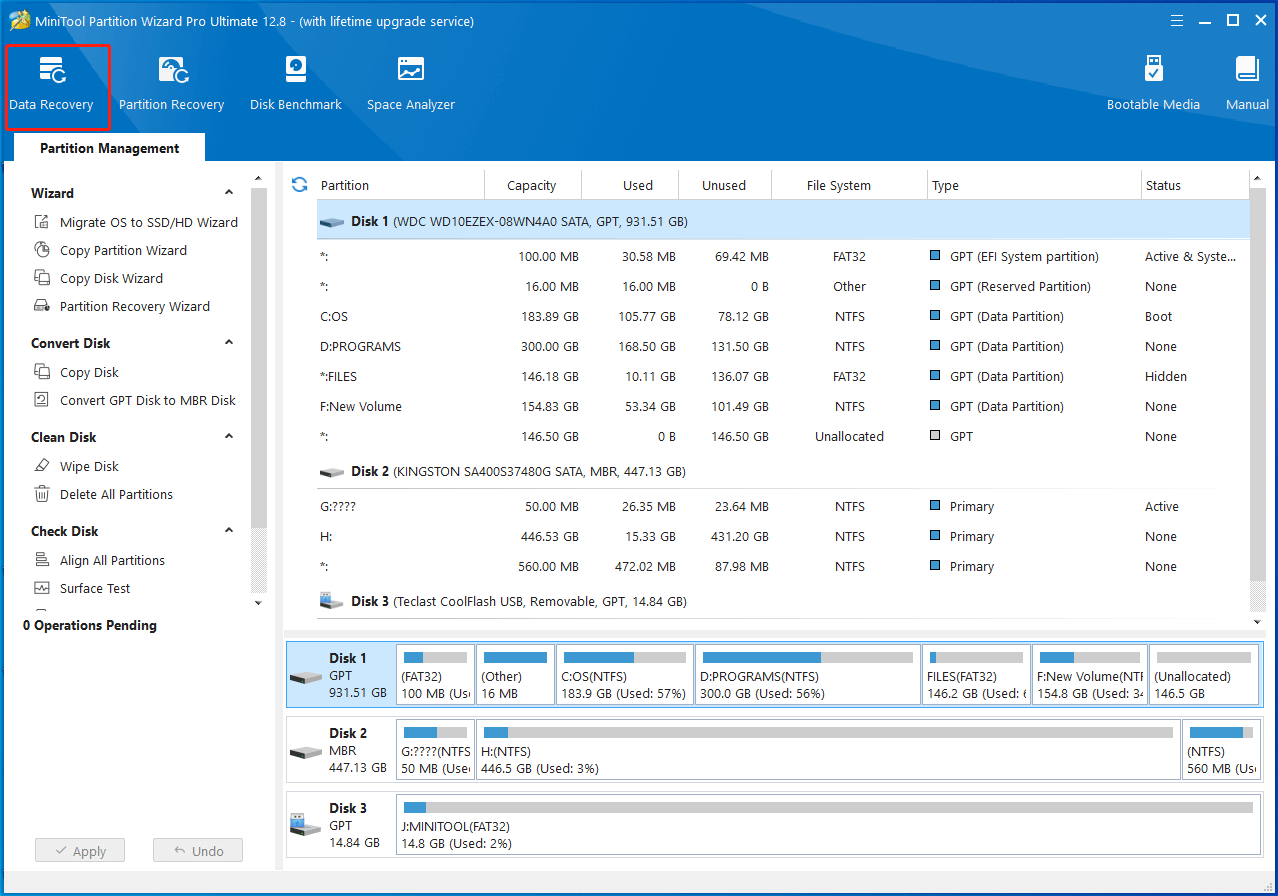Viewport: 1278px width, 896px height.
Task: Start Migrate OS to SSD/HD Wizard
Action: click(x=136, y=222)
